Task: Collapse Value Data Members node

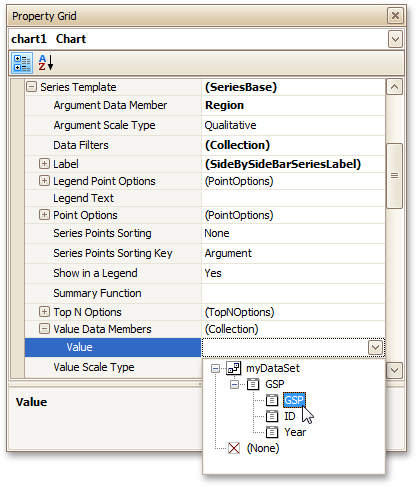Action: coord(44,329)
